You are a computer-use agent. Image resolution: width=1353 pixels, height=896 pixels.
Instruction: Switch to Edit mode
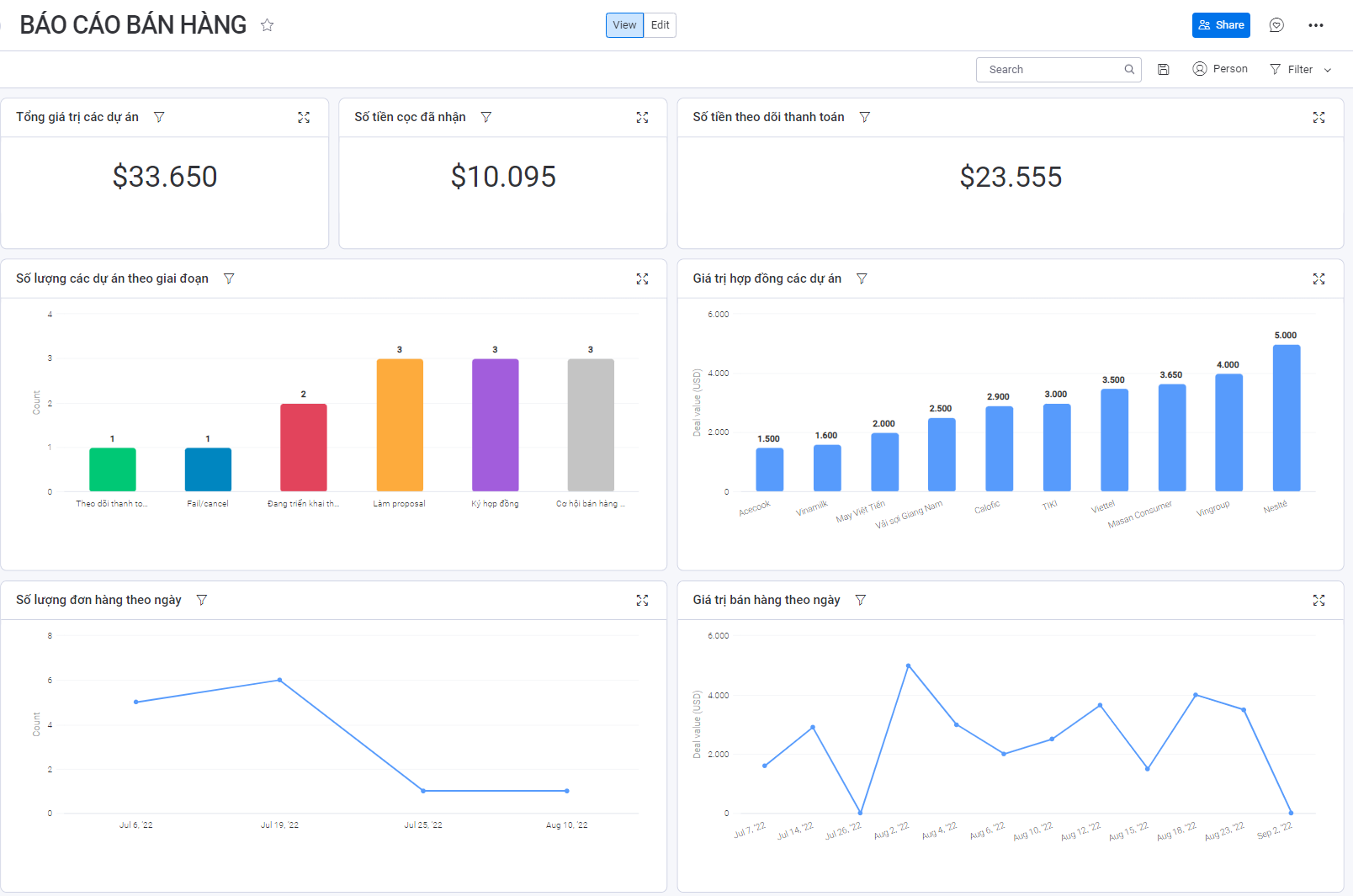coord(660,25)
